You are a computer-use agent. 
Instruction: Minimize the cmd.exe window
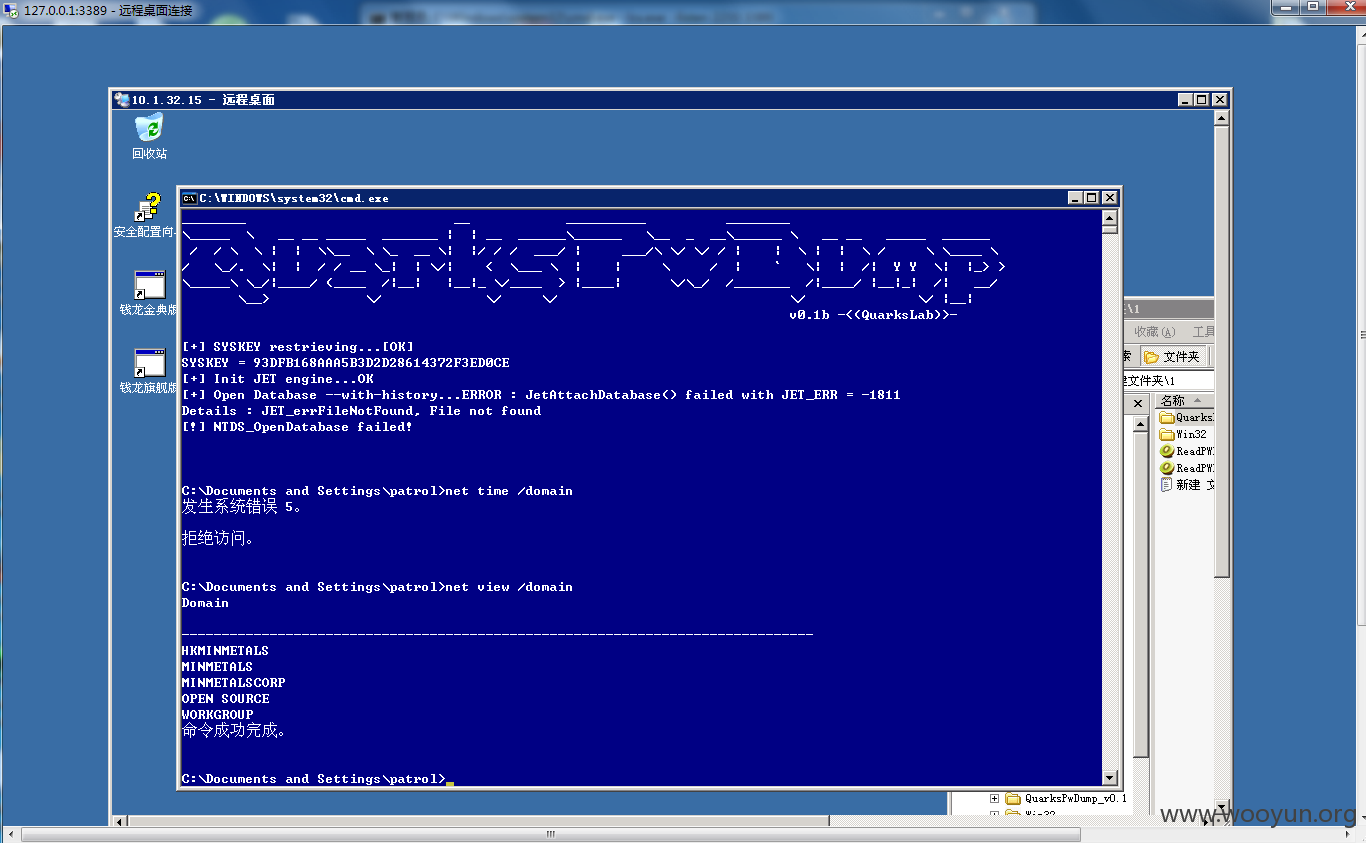click(x=1075, y=198)
